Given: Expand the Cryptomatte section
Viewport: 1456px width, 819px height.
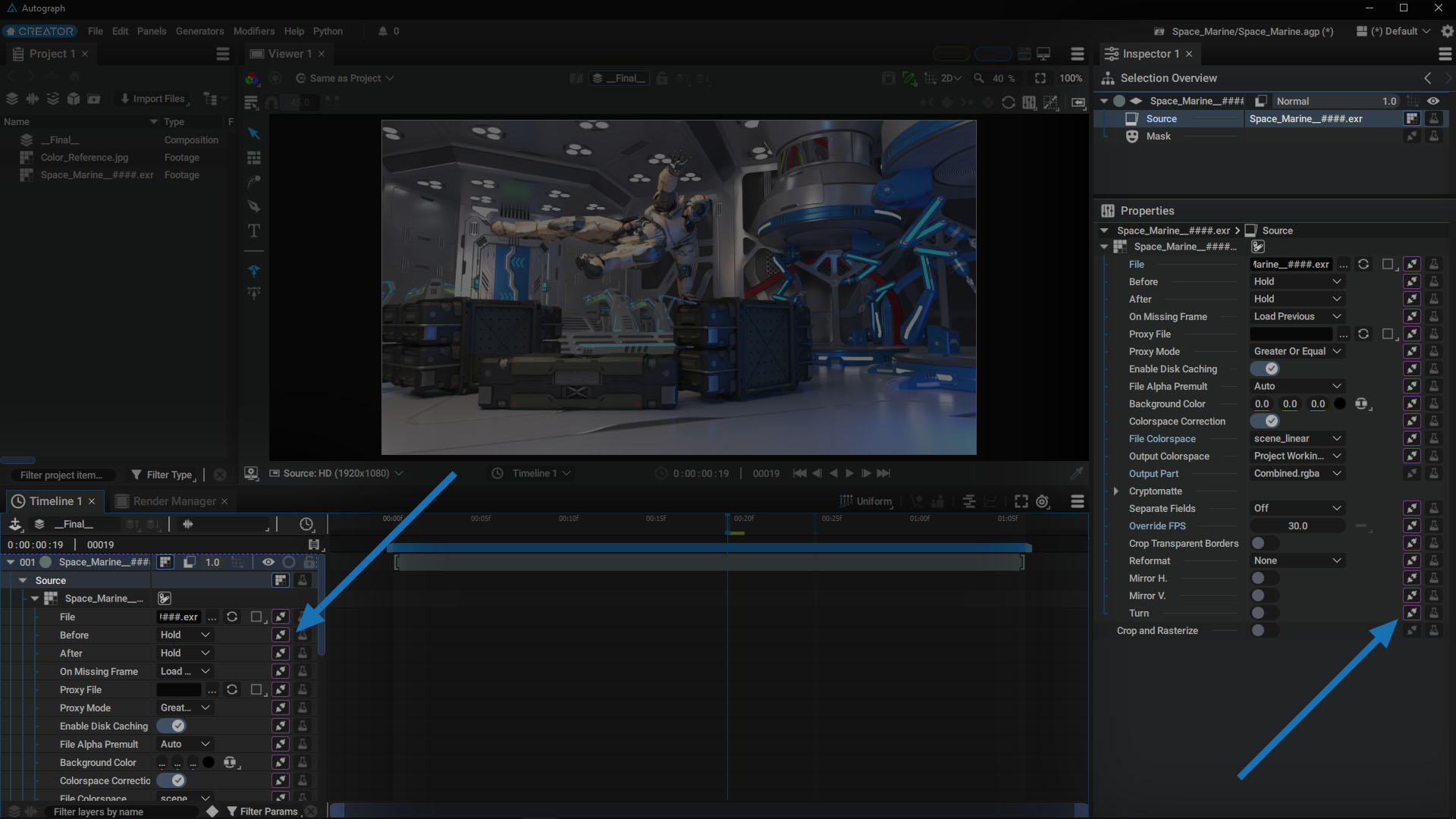Looking at the screenshot, I should (x=1116, y=491).
